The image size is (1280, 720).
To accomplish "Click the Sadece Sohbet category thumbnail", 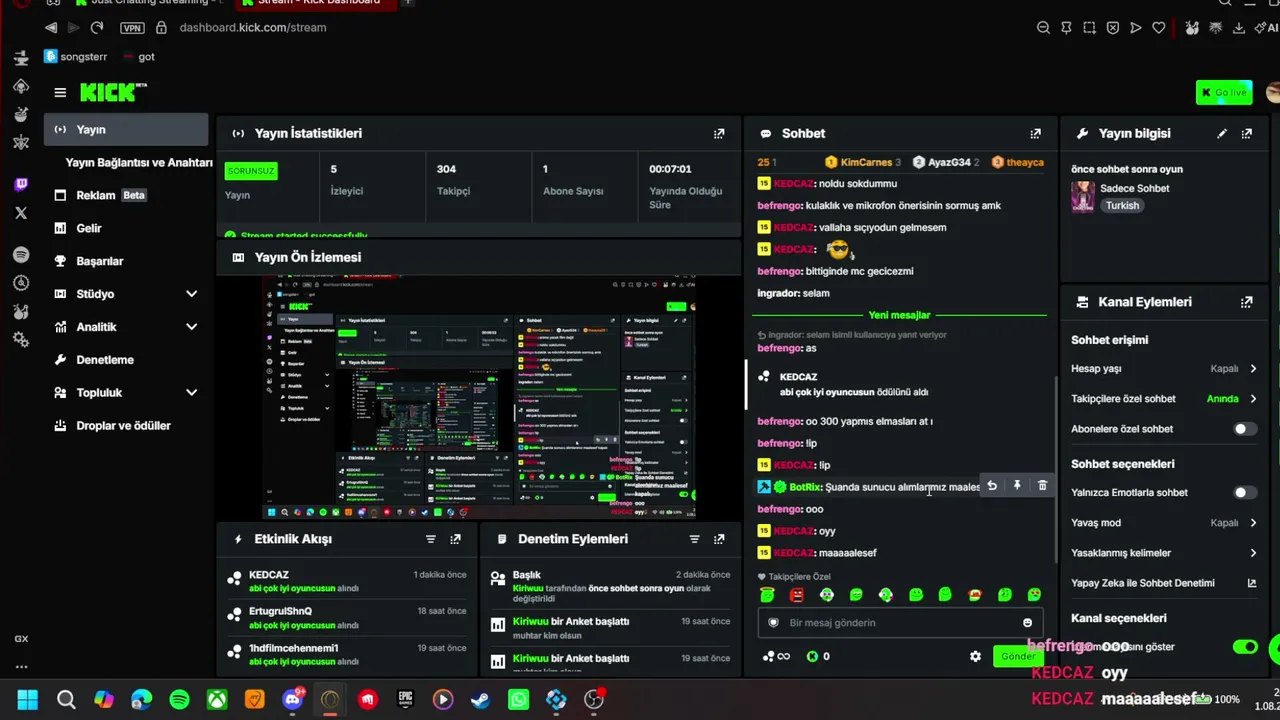I will [1083, 197].
